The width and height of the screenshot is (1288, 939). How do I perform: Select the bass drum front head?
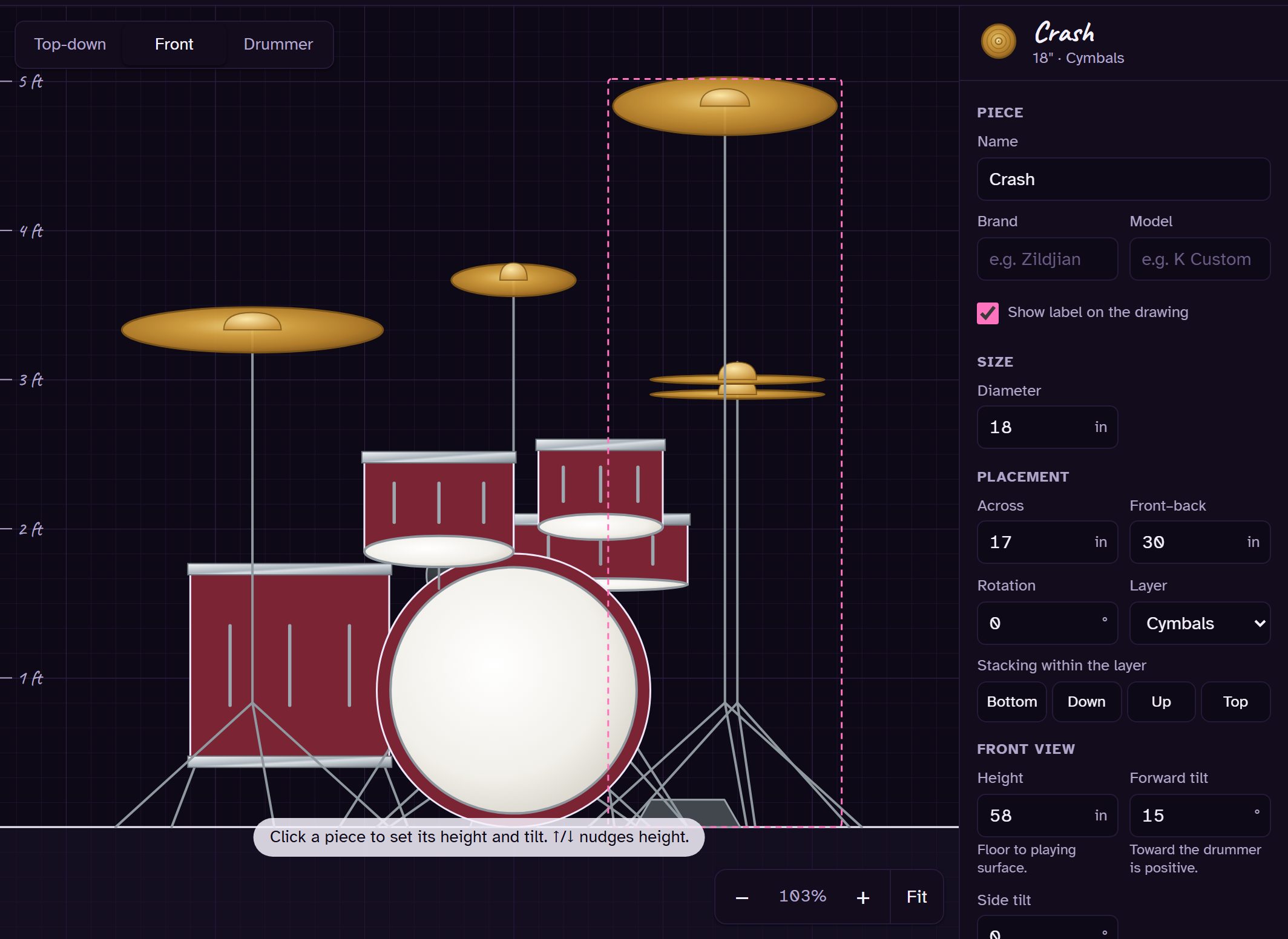(513, 690)
